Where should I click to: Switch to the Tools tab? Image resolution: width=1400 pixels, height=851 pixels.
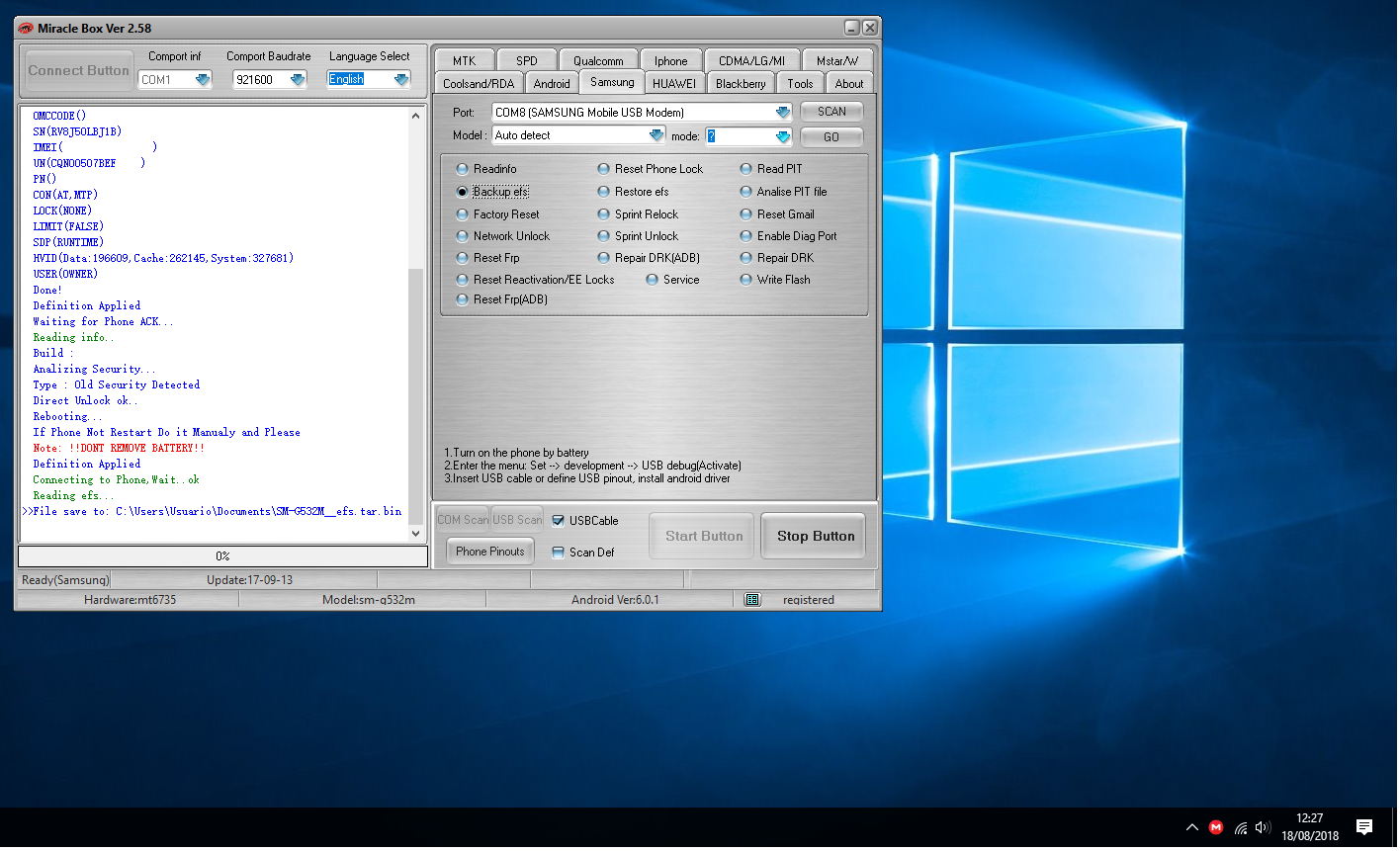pos(801,84)
